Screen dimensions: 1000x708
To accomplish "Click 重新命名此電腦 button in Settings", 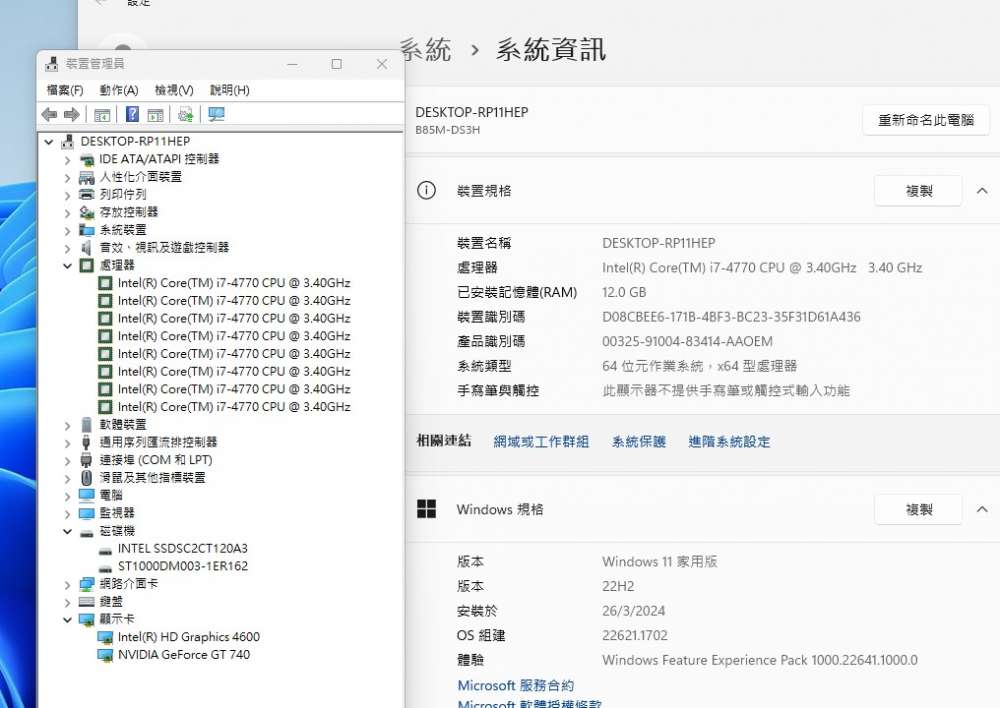I will click(926, 120).
